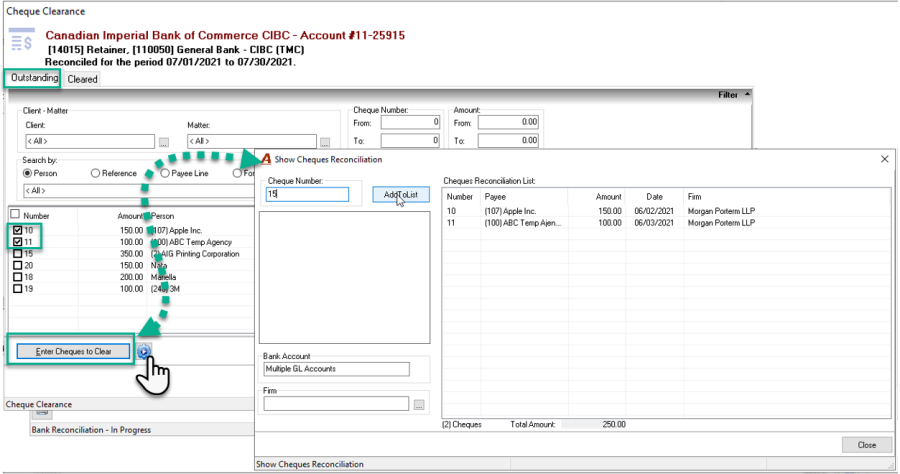
Task: Click the Amount From field
Action: coord(509,122)
